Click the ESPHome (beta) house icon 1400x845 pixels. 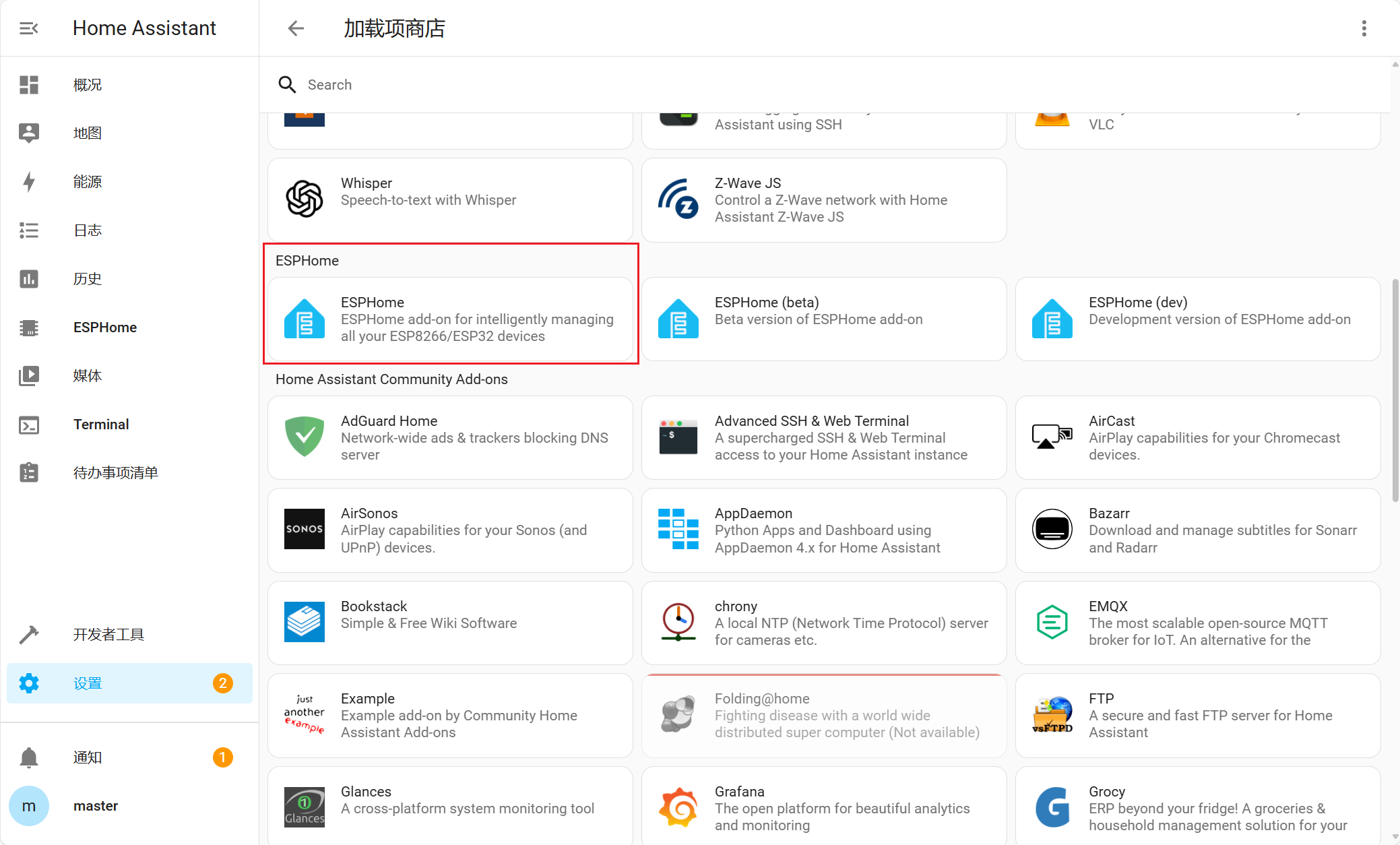point(678,319)
